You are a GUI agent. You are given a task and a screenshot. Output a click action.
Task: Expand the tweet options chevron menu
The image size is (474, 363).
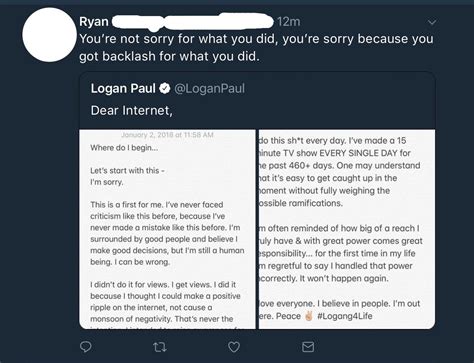click(x=432, y=22)
